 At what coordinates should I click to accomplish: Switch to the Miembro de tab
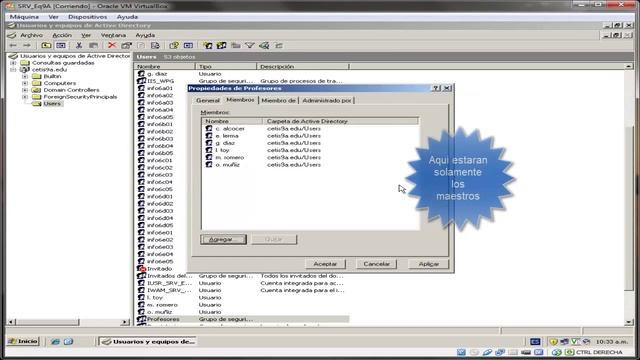(278, 100)
